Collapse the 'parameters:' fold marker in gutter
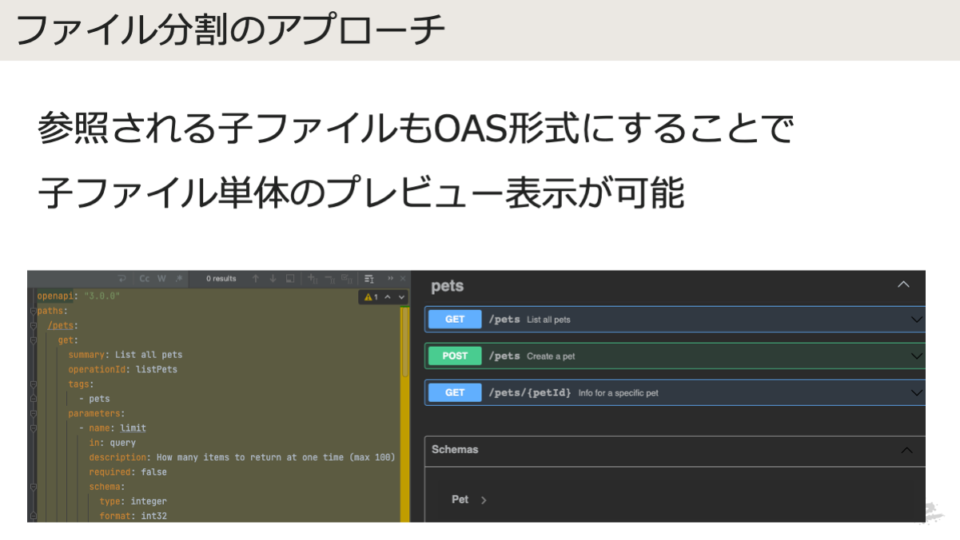 33,414
